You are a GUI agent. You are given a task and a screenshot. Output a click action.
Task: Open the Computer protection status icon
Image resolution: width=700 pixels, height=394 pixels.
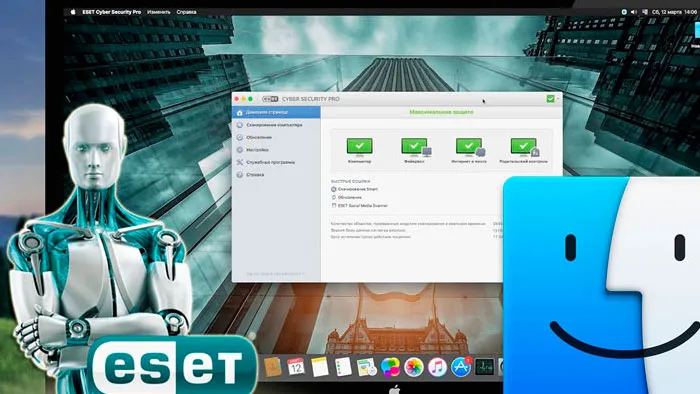click(x=359, y=147)
